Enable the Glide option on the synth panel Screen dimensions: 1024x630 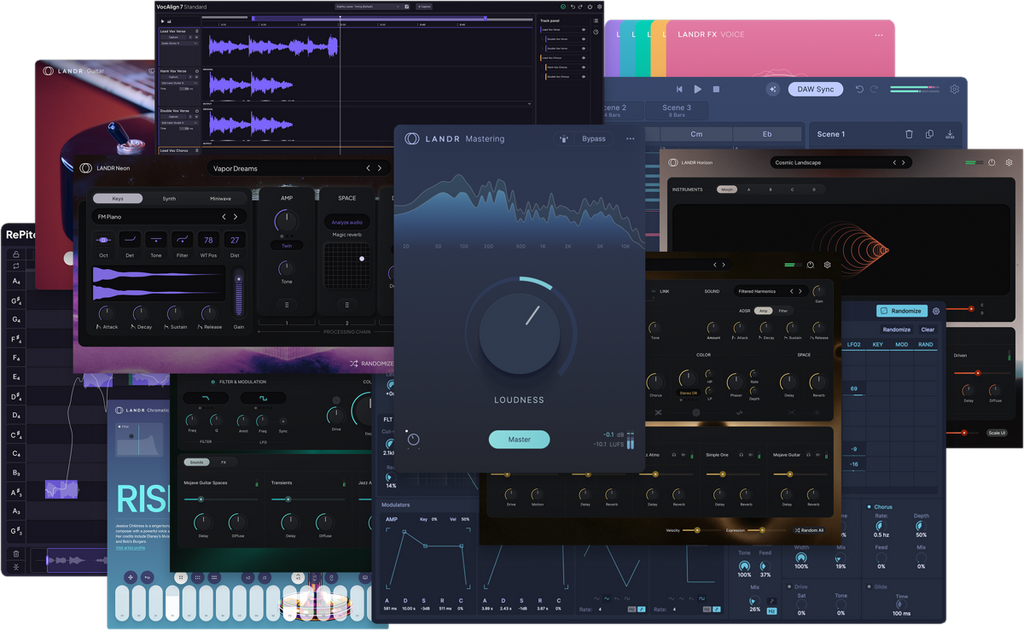coord(869,587)
